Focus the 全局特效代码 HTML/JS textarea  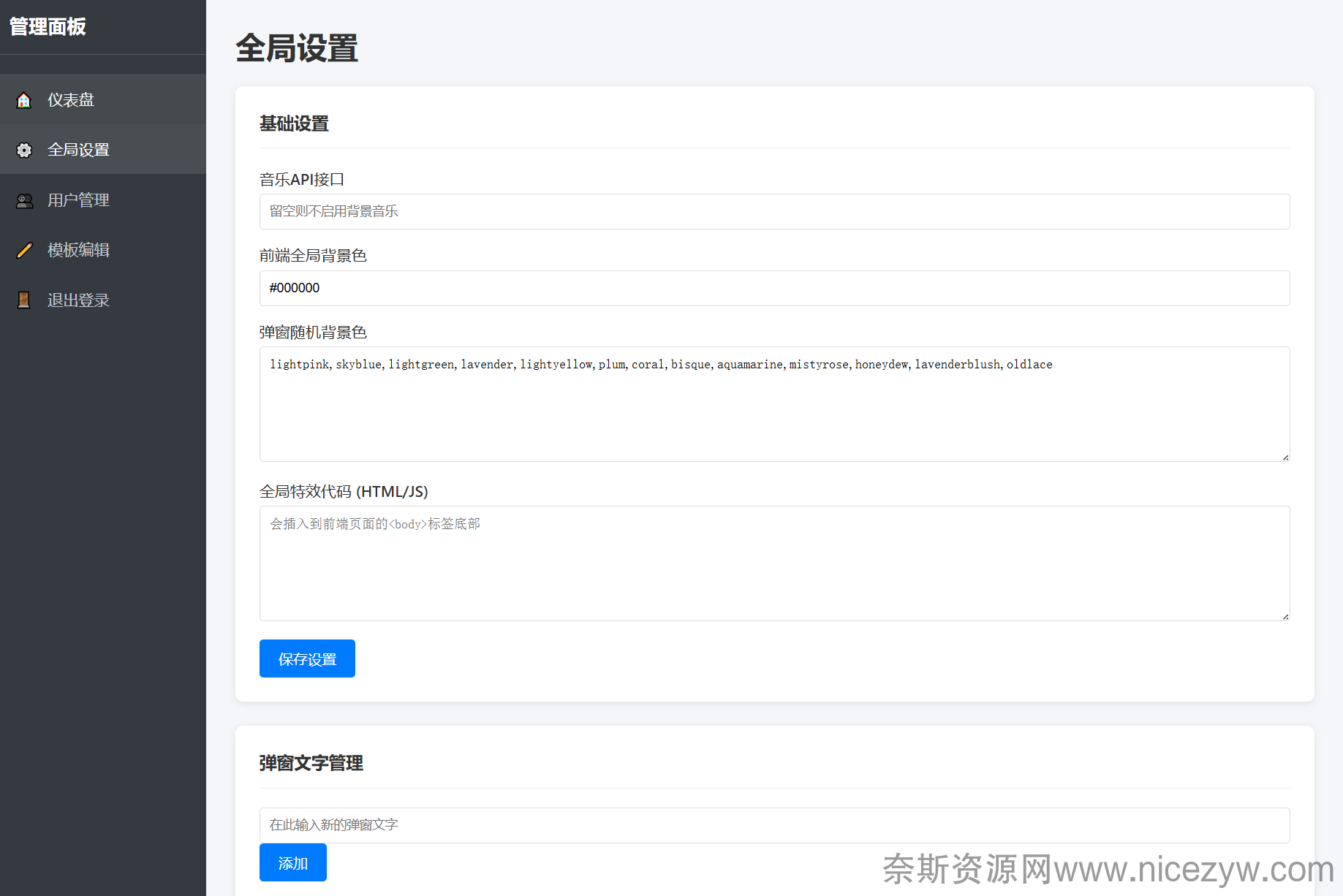pos(774,570)
